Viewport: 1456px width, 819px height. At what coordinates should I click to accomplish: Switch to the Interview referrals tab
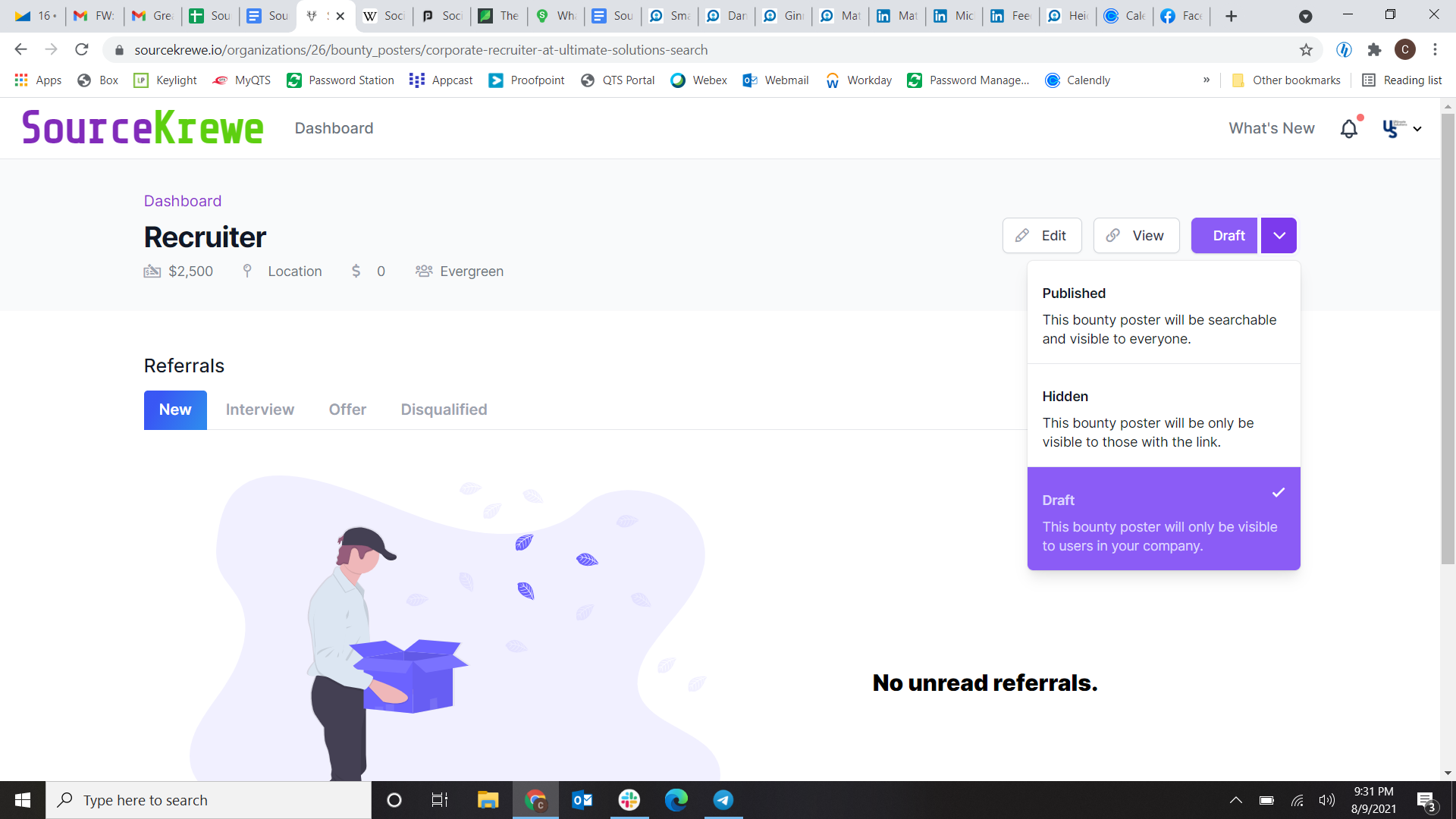(259, 409)
